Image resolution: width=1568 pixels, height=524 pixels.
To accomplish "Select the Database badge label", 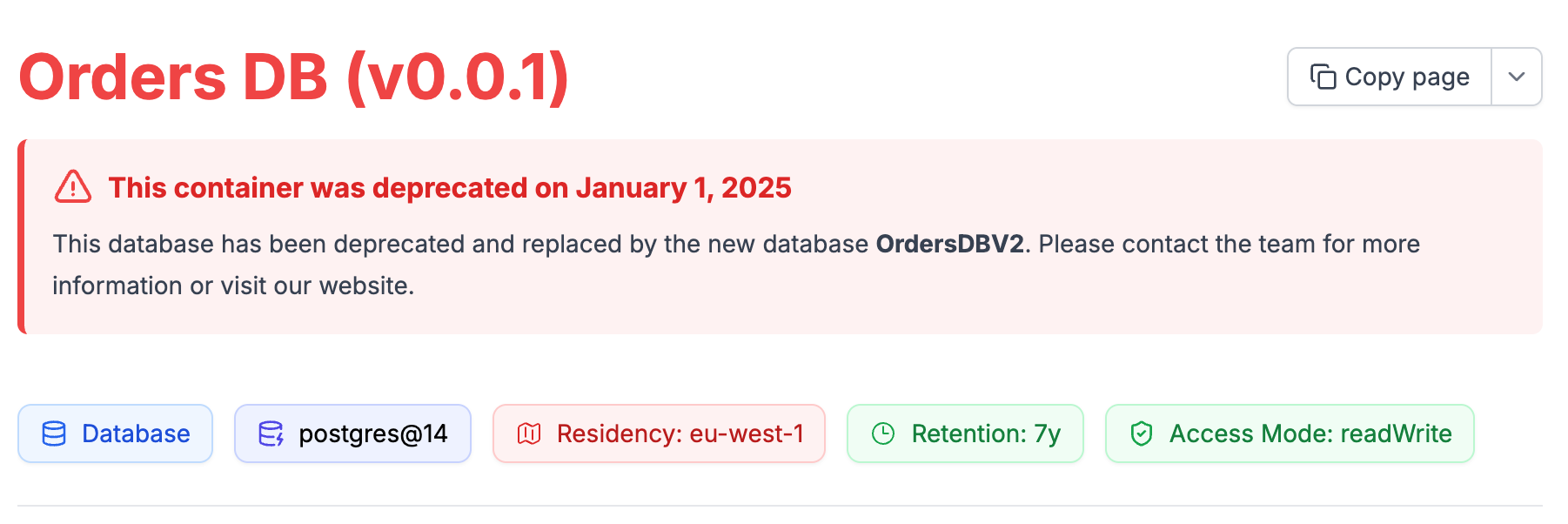I will coord(136,433).
